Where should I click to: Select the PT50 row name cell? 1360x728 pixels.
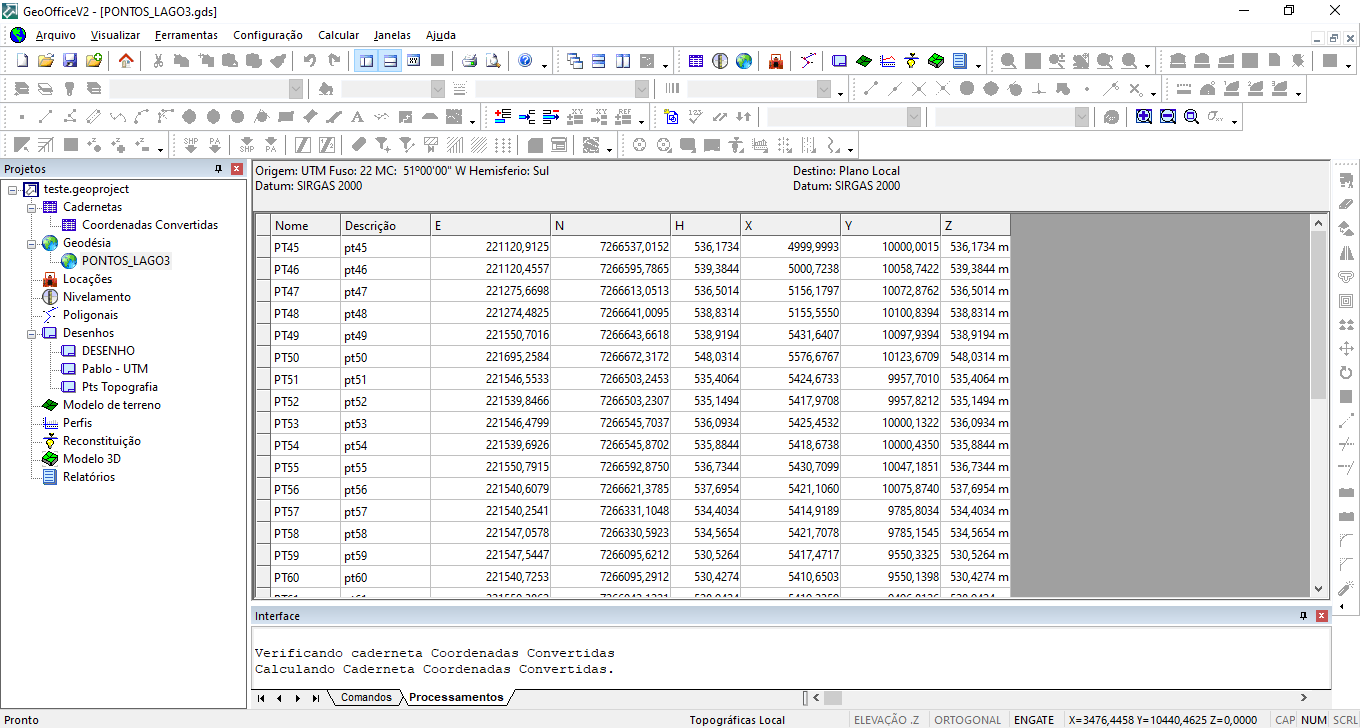point(304,358)
